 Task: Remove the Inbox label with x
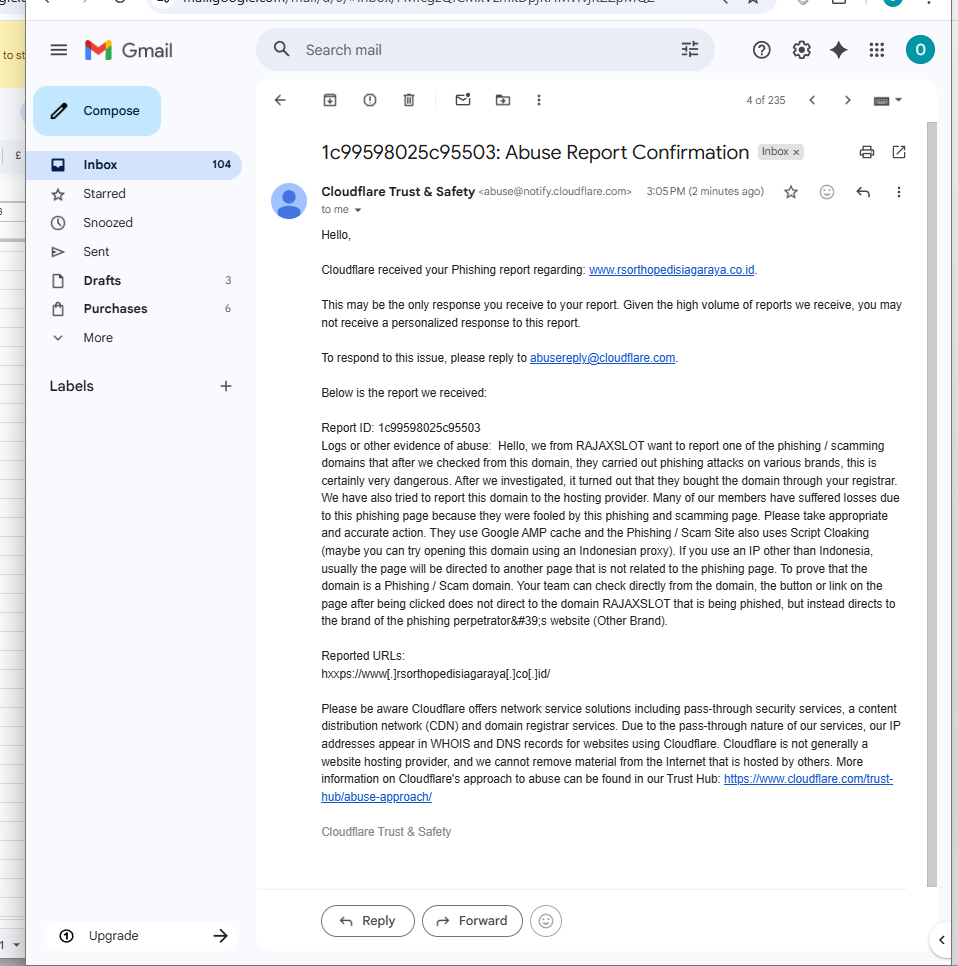point(796,152)
